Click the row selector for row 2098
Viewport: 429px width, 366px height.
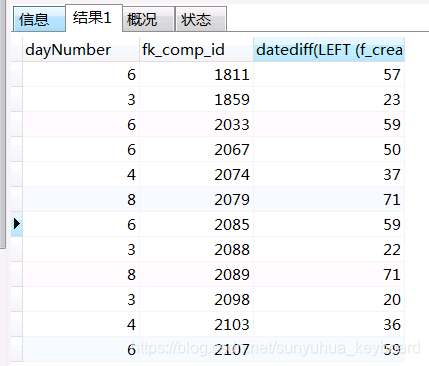pyautogui.click(x=17, y=299)
